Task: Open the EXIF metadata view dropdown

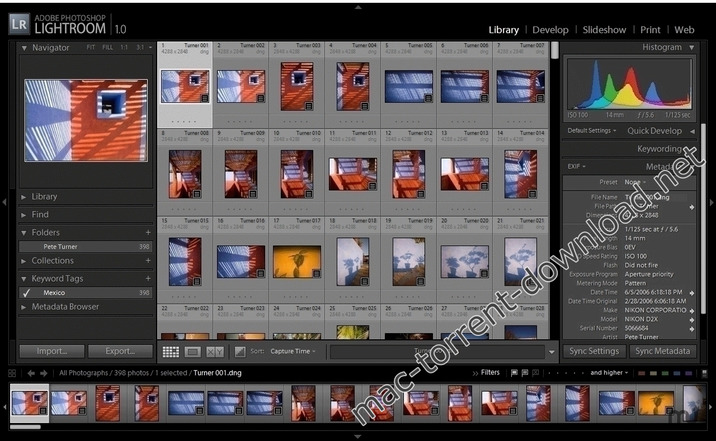Action: tap(576, 167)
